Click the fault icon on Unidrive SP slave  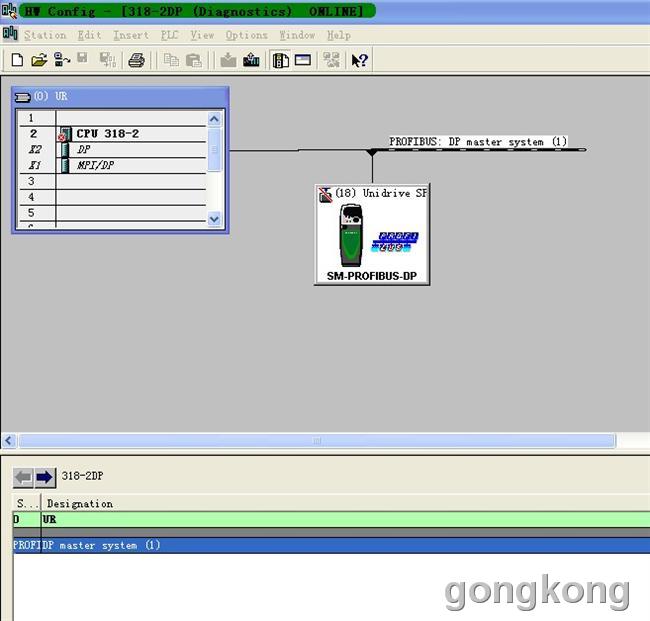click(325, 194)
